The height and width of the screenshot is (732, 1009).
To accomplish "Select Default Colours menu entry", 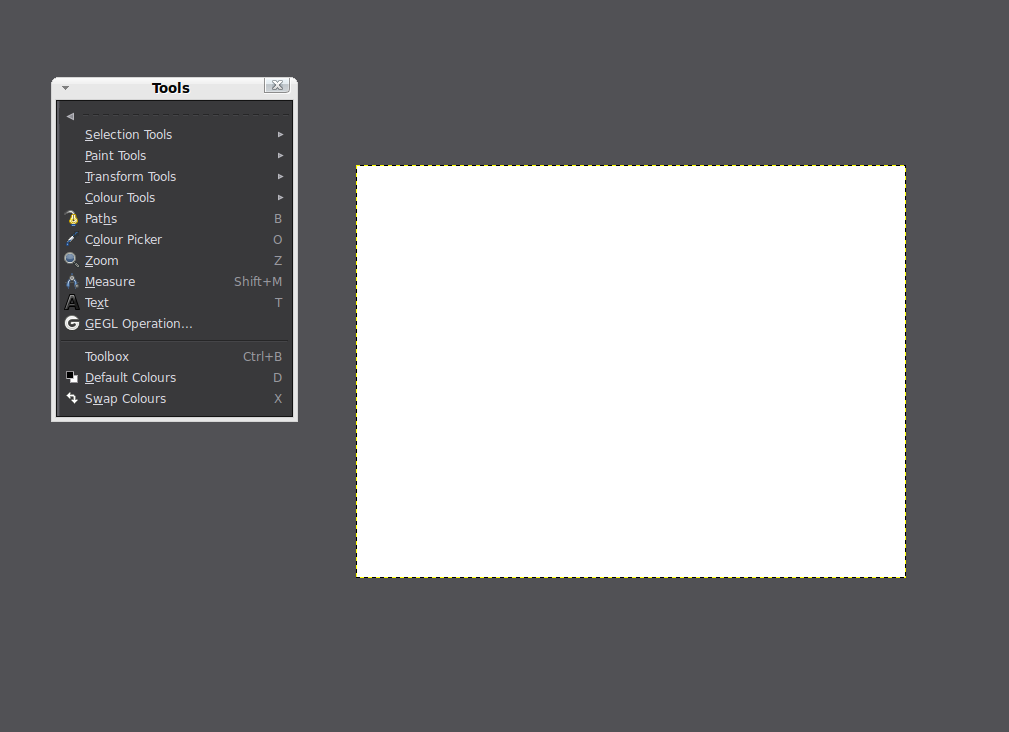I will point(174,378).
